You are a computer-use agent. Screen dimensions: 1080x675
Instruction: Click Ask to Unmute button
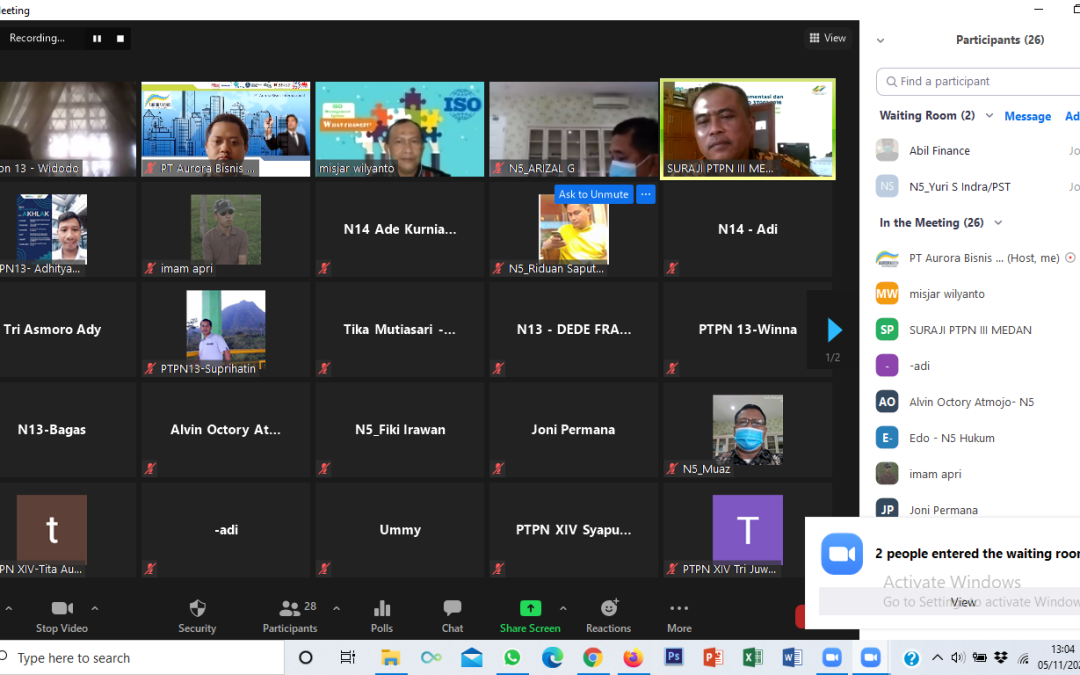click(x=593, y=195)
